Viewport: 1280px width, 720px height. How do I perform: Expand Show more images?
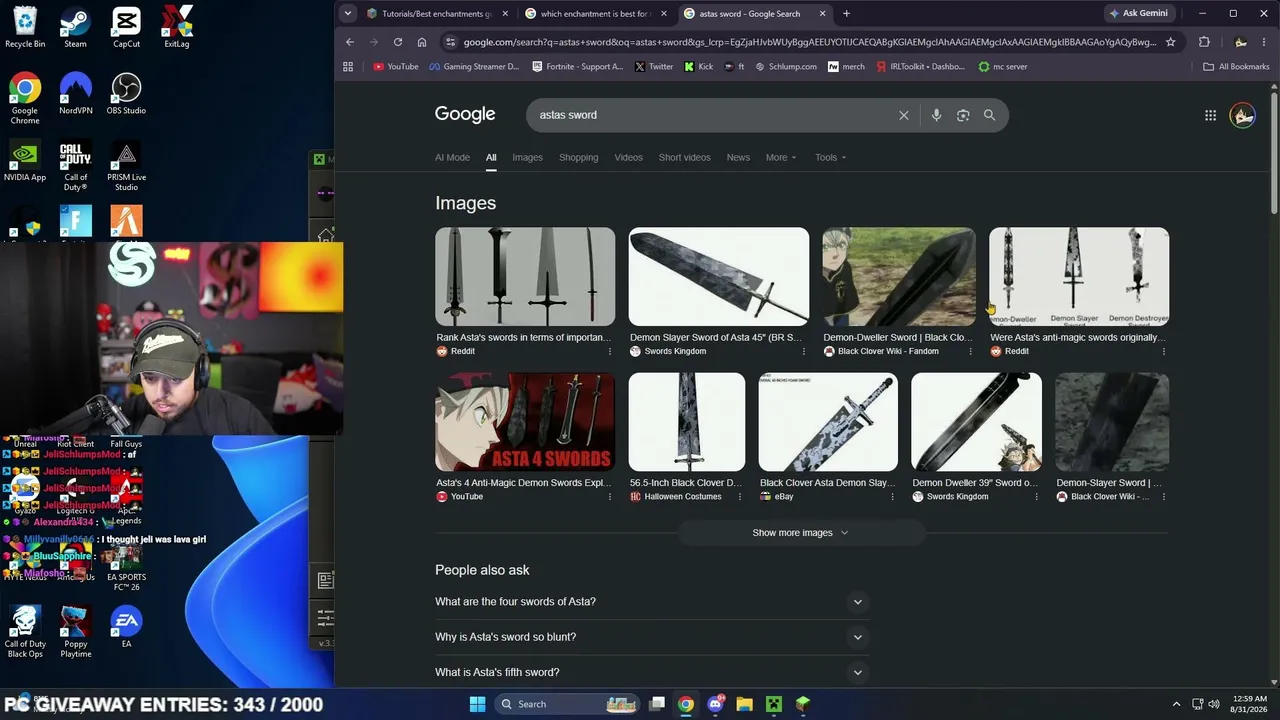tap(800, 533)
